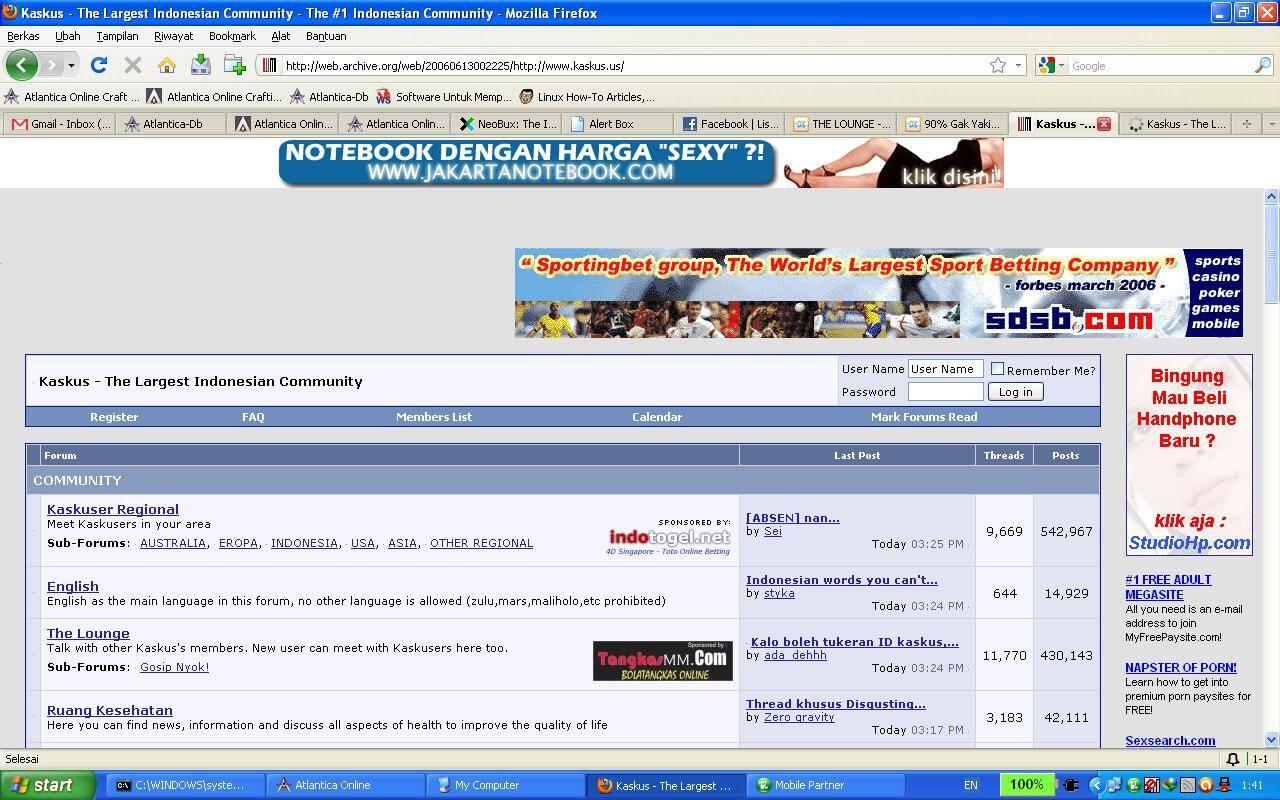Open a new tab with plus button
This screenshot has width=1280, height=800.
(1246, 124)
